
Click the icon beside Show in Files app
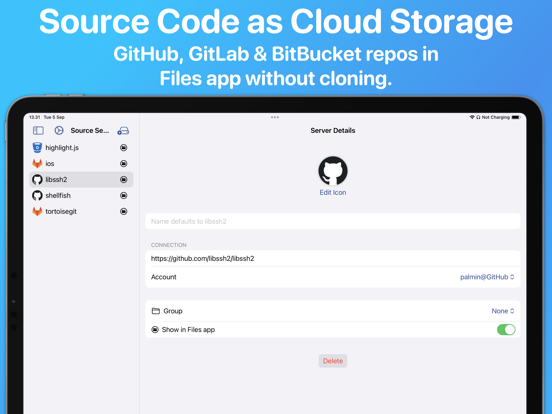click(155, 330)
